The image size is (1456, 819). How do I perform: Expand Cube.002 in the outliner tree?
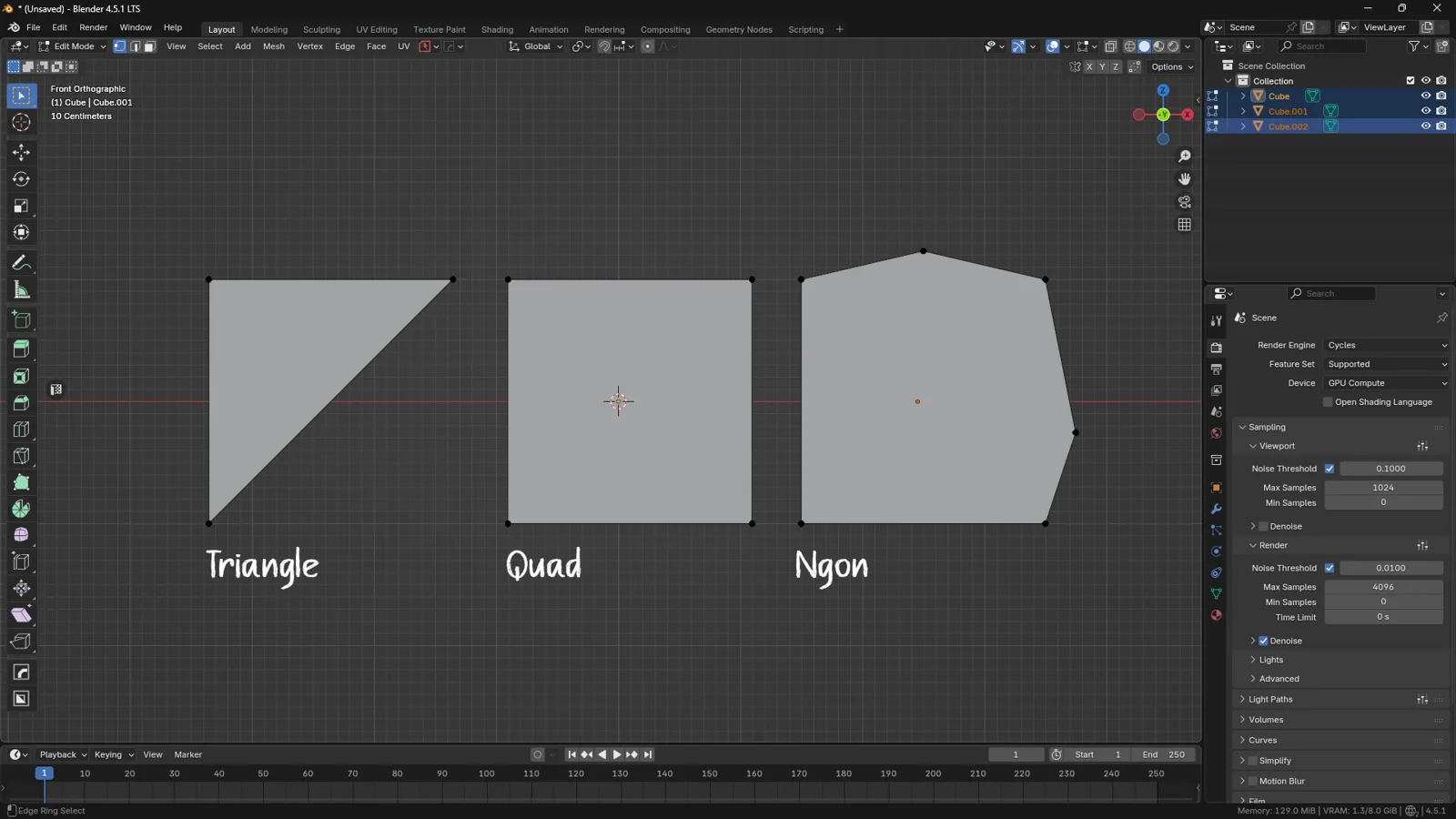1243,126
